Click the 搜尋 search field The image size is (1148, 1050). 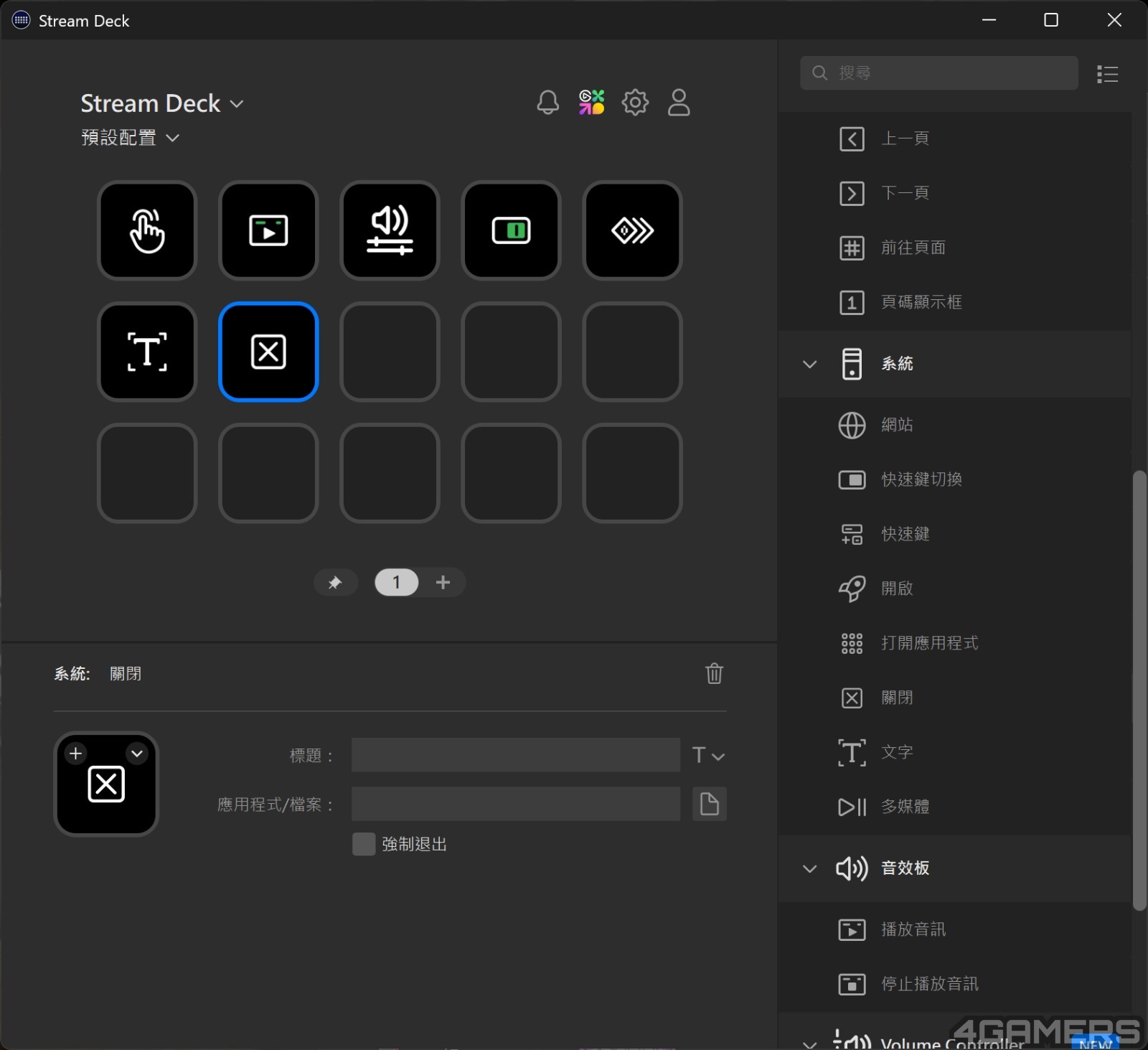tap(938, 72)
